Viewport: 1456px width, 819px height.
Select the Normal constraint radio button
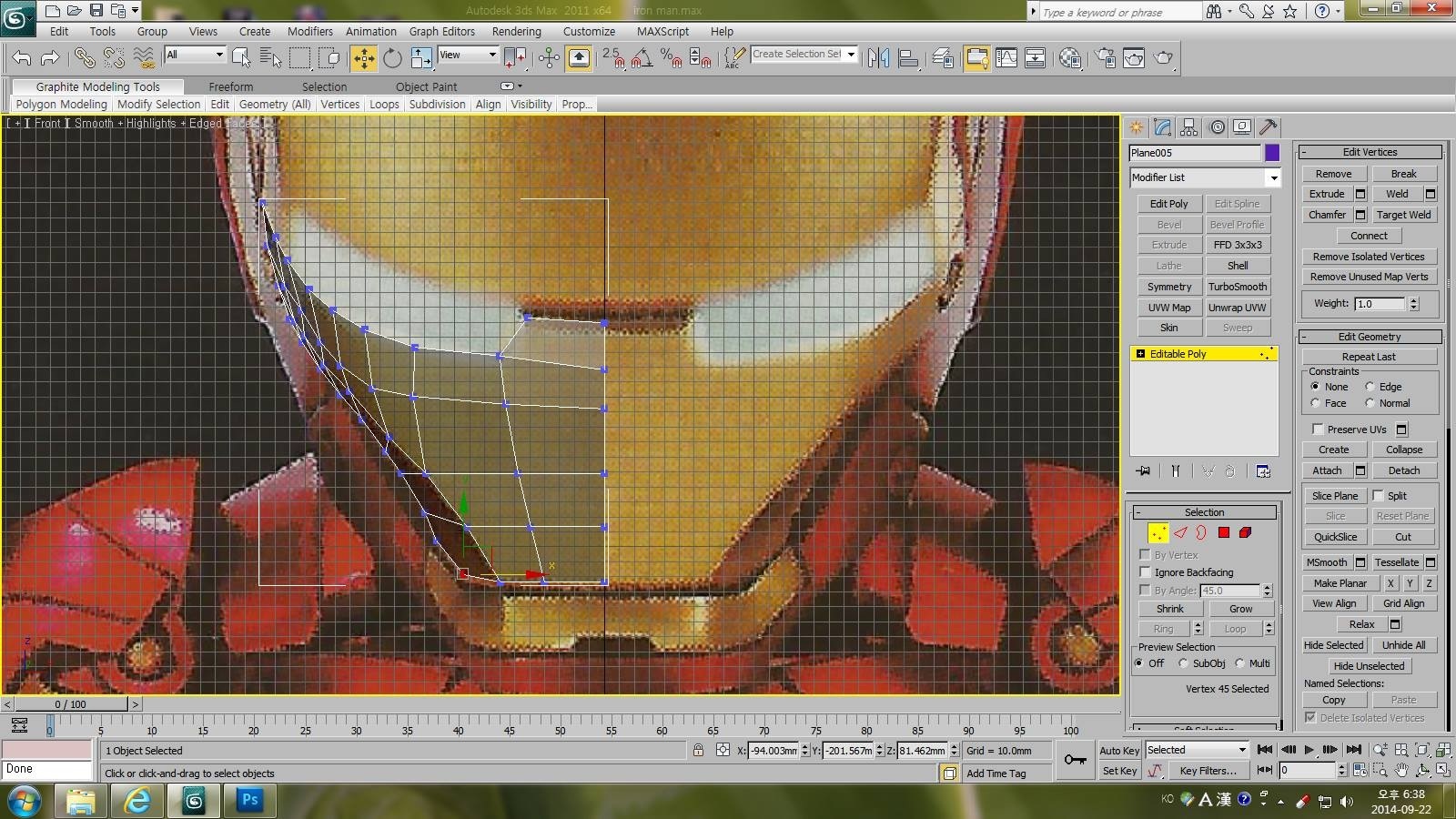click(1370, 403)
